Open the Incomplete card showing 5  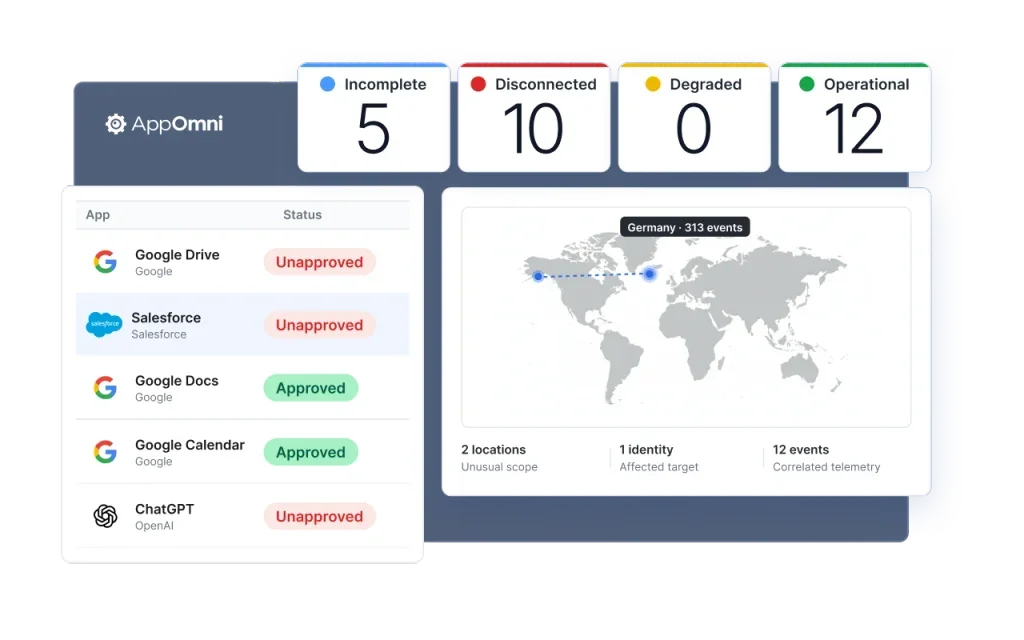(x=374, y=118)
